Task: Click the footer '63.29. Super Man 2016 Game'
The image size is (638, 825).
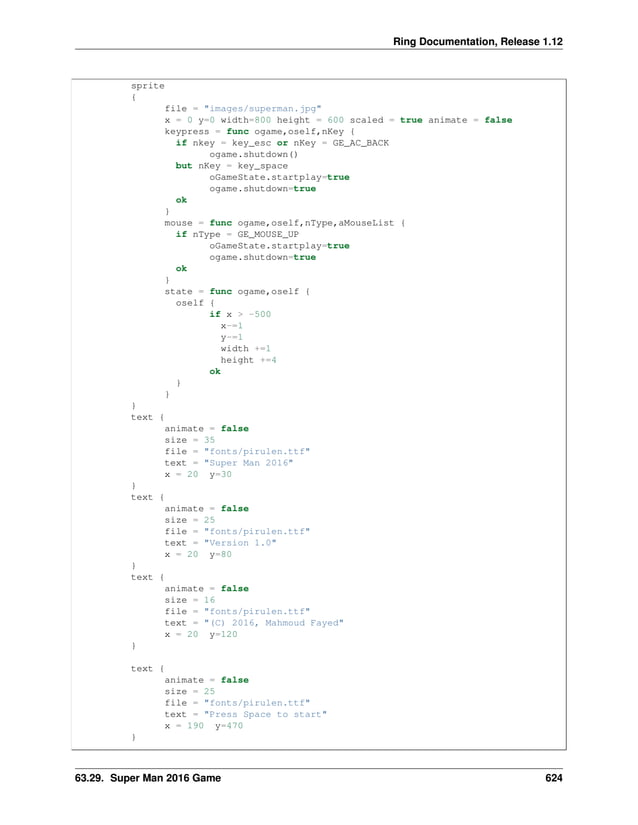Action: click(x=148, y=778)
